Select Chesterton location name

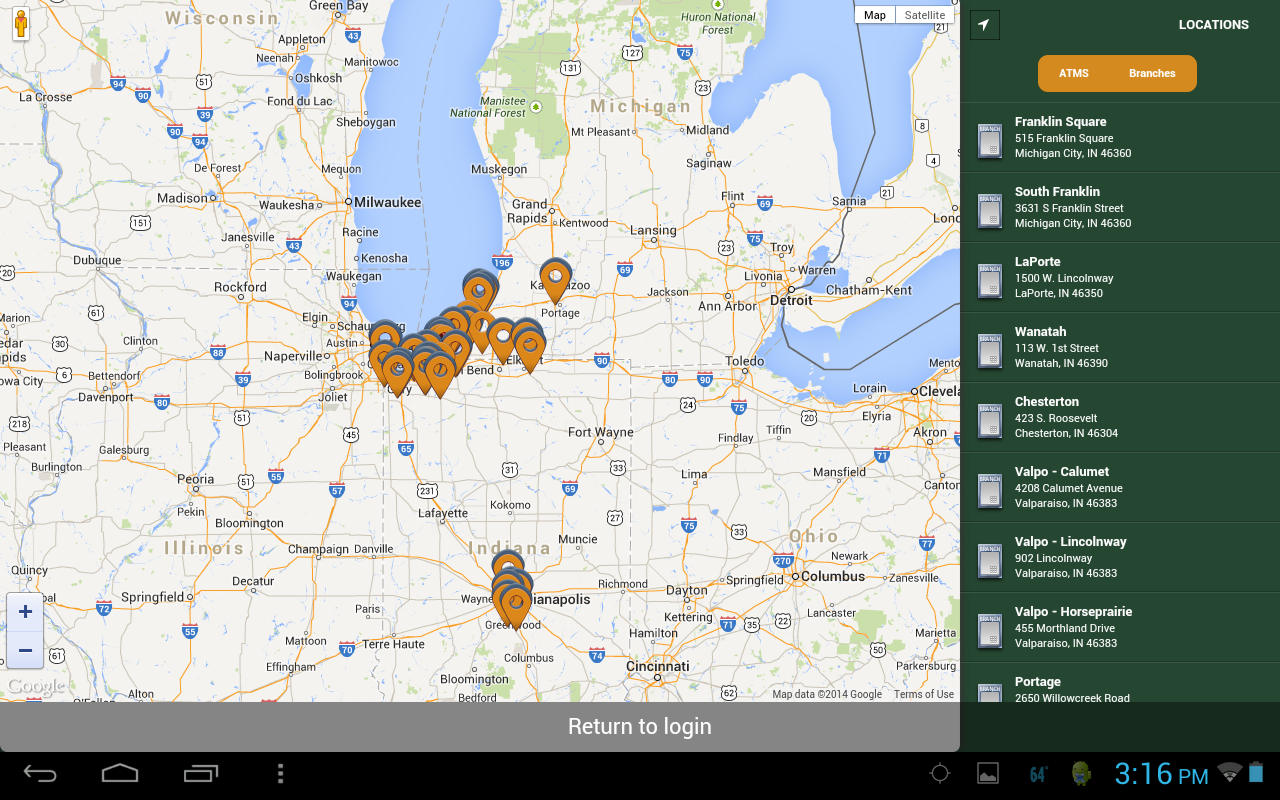1047,402
